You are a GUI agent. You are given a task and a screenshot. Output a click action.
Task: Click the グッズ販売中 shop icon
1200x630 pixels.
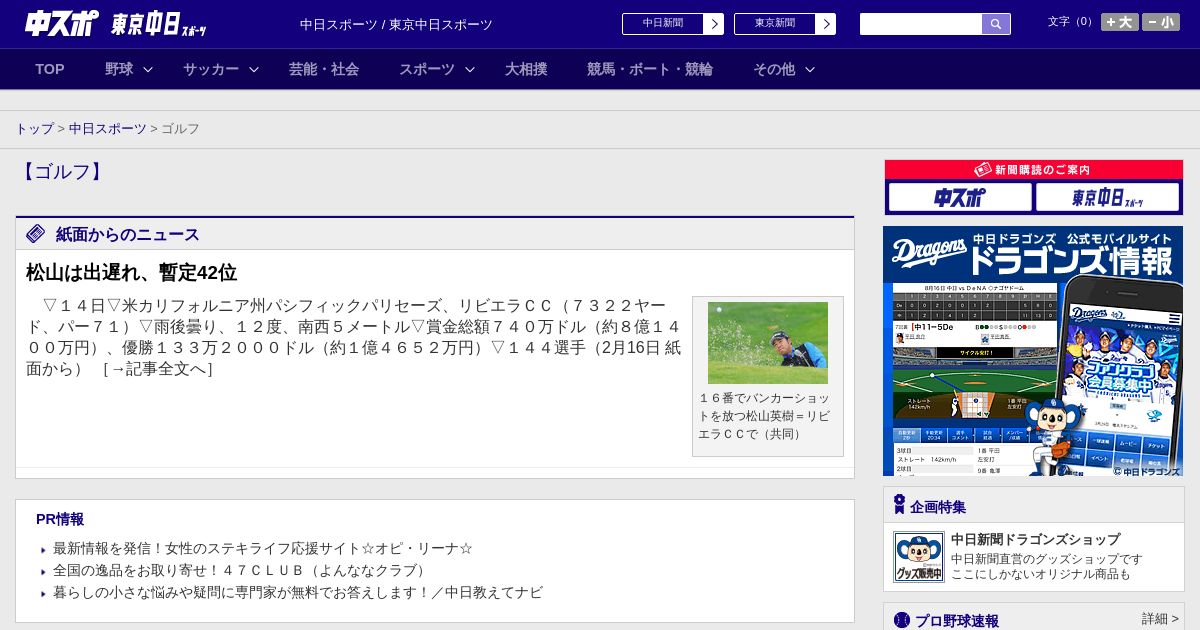pos(918,557)
